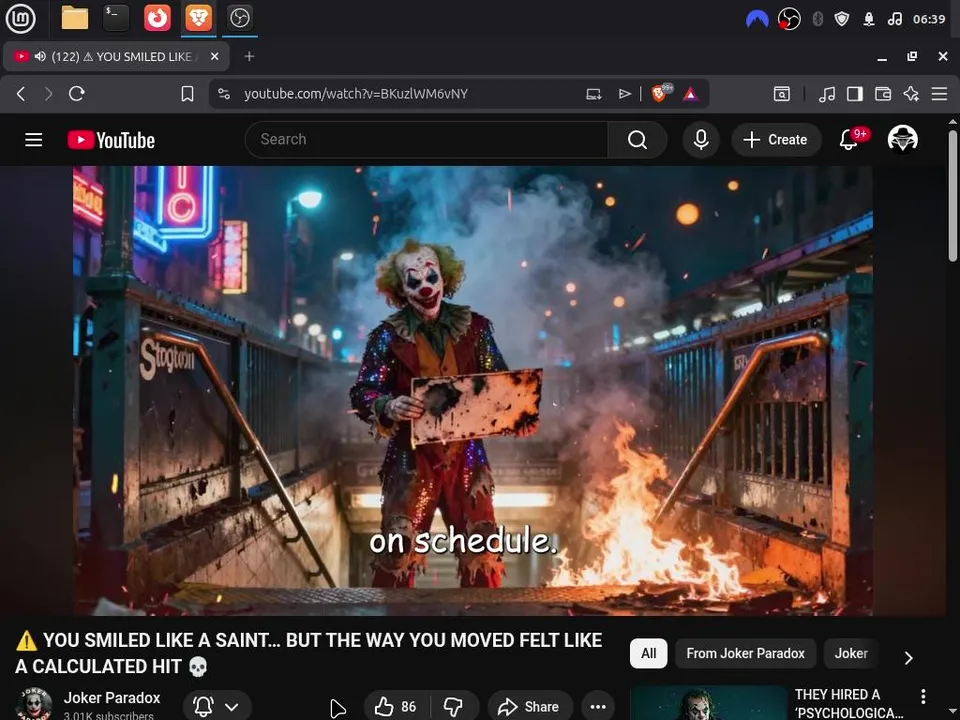Open the Brave Rewards triangle icon
The height and width of the screenshot is (720, 960).
(691, 94)
